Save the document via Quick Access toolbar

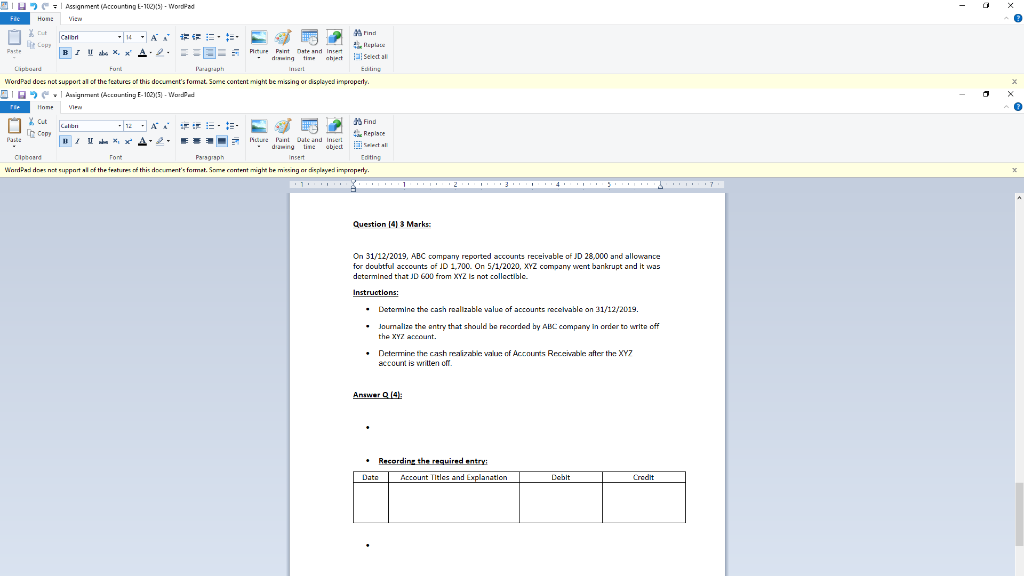point(22,95)
